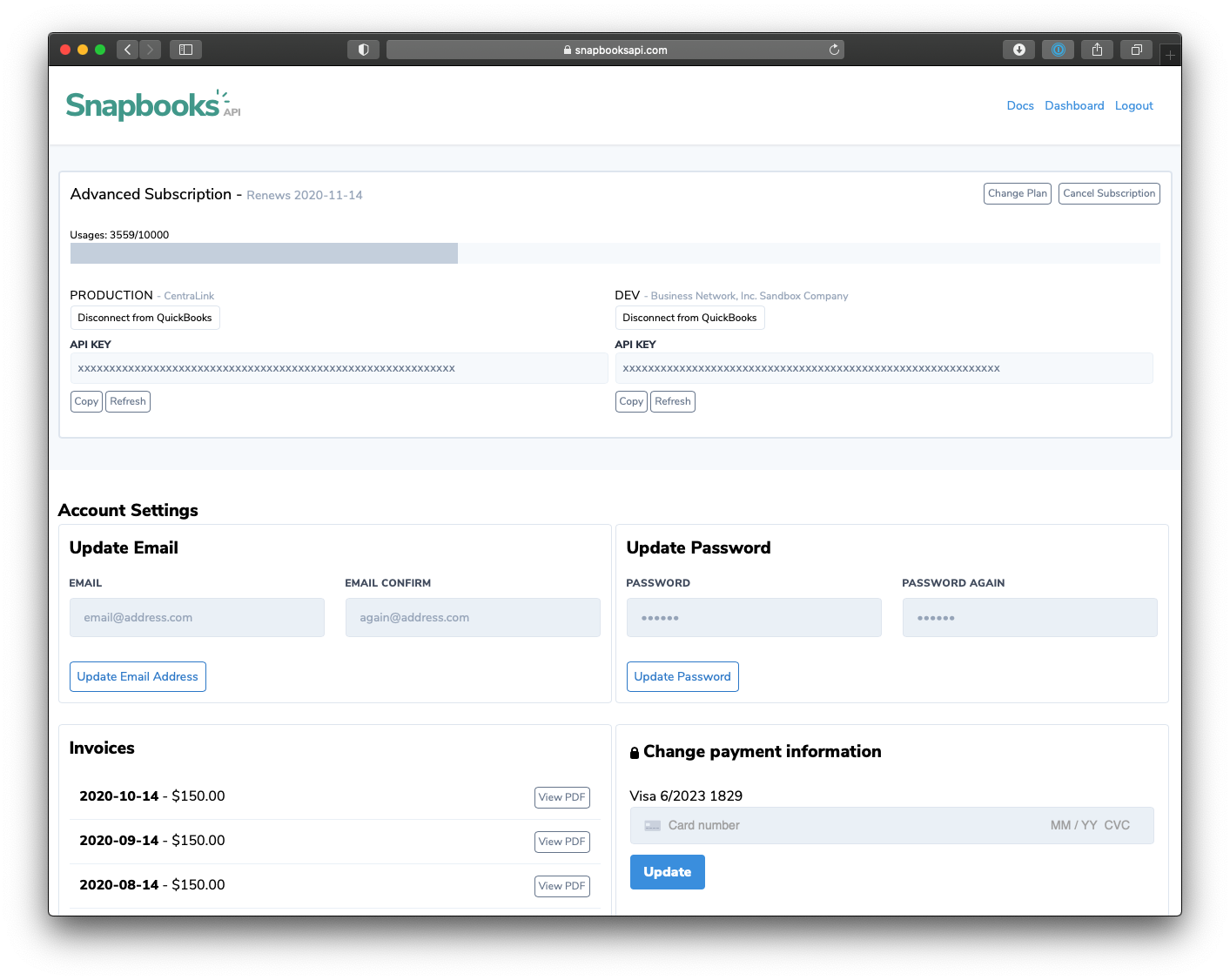Open the privacy shield icon
Image resolution: width=1230 pixels, height=980 pixels.
tap(363, 50)
